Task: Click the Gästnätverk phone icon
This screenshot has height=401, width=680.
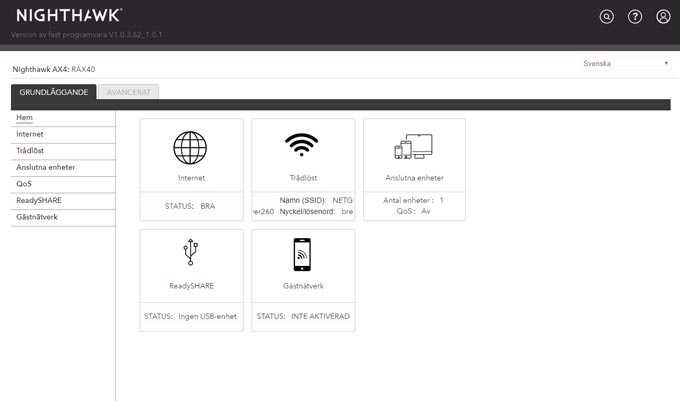Action: coord(302,254)
